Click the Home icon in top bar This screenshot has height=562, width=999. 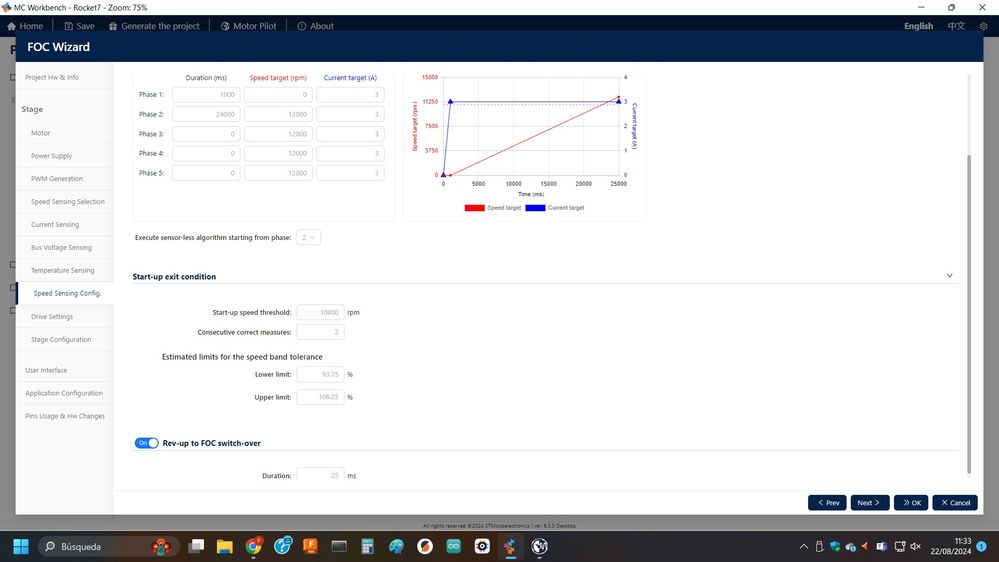[x=11, y=26]
